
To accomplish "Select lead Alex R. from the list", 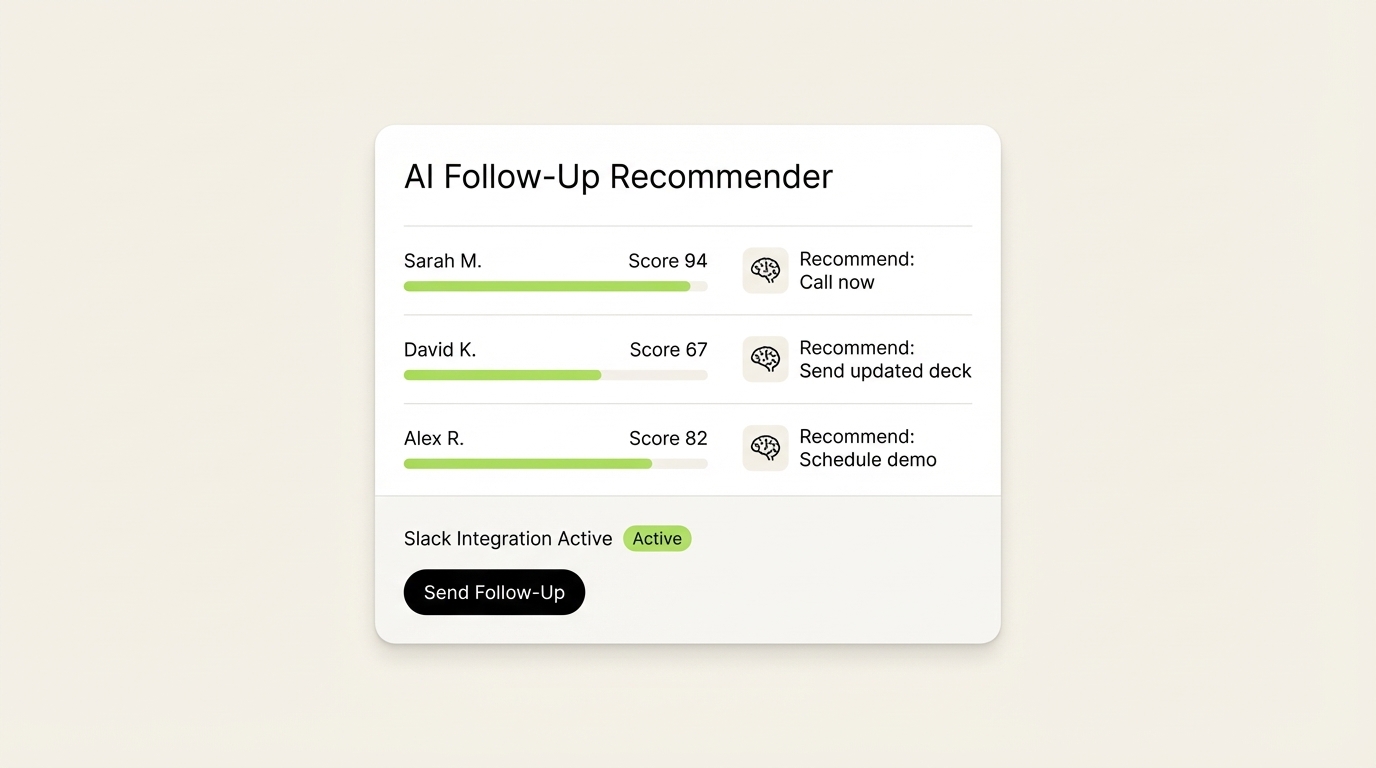I will pyautogui.click(x=434, y=438).
